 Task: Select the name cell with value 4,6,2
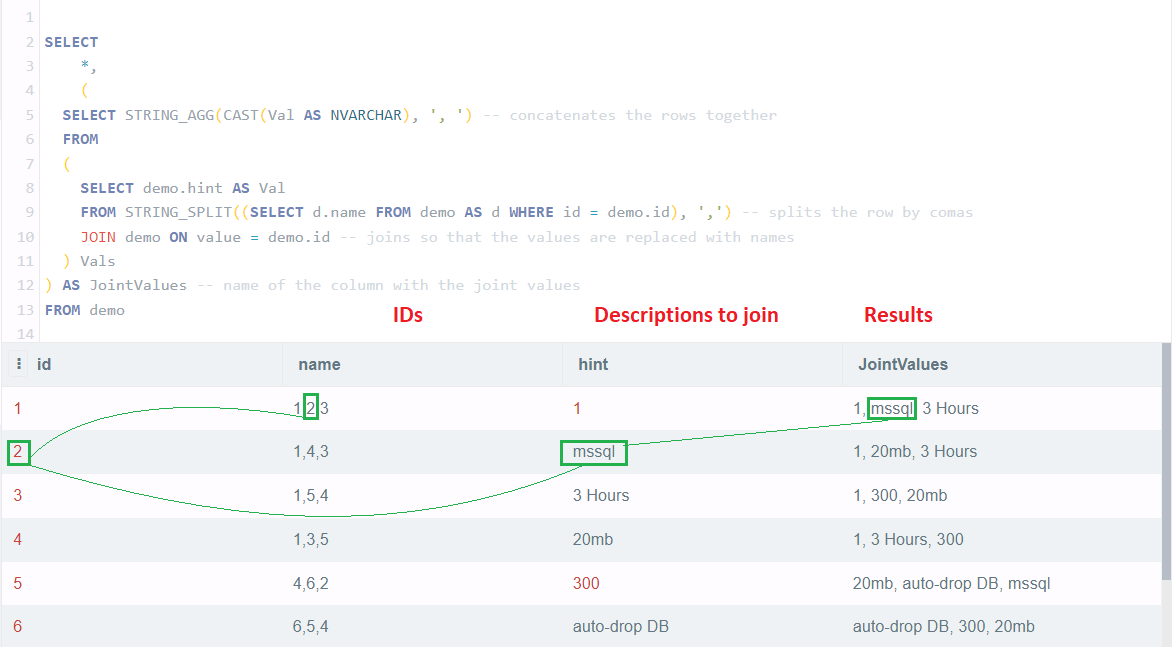tap(310, 584)
